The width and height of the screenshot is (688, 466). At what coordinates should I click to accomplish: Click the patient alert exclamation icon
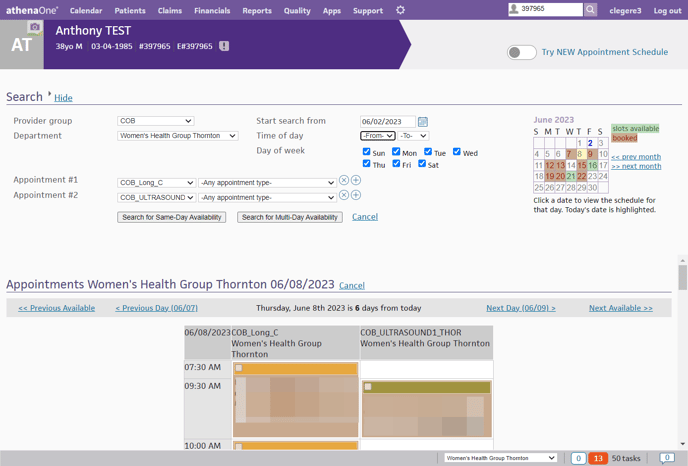click(224, 46)
